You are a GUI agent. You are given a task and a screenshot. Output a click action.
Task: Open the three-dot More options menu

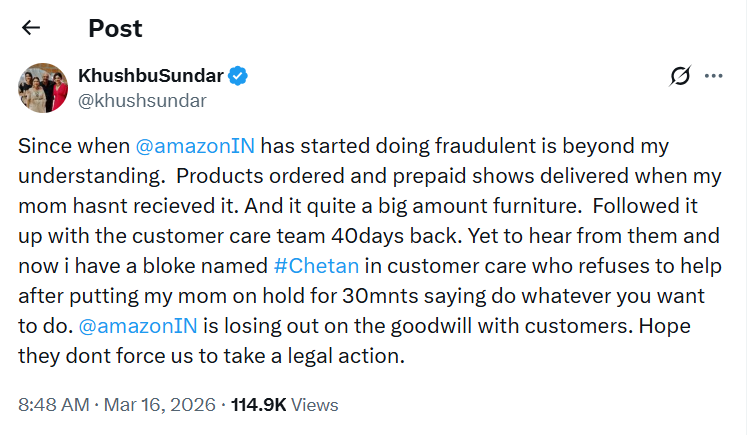(x=713, y=77)
